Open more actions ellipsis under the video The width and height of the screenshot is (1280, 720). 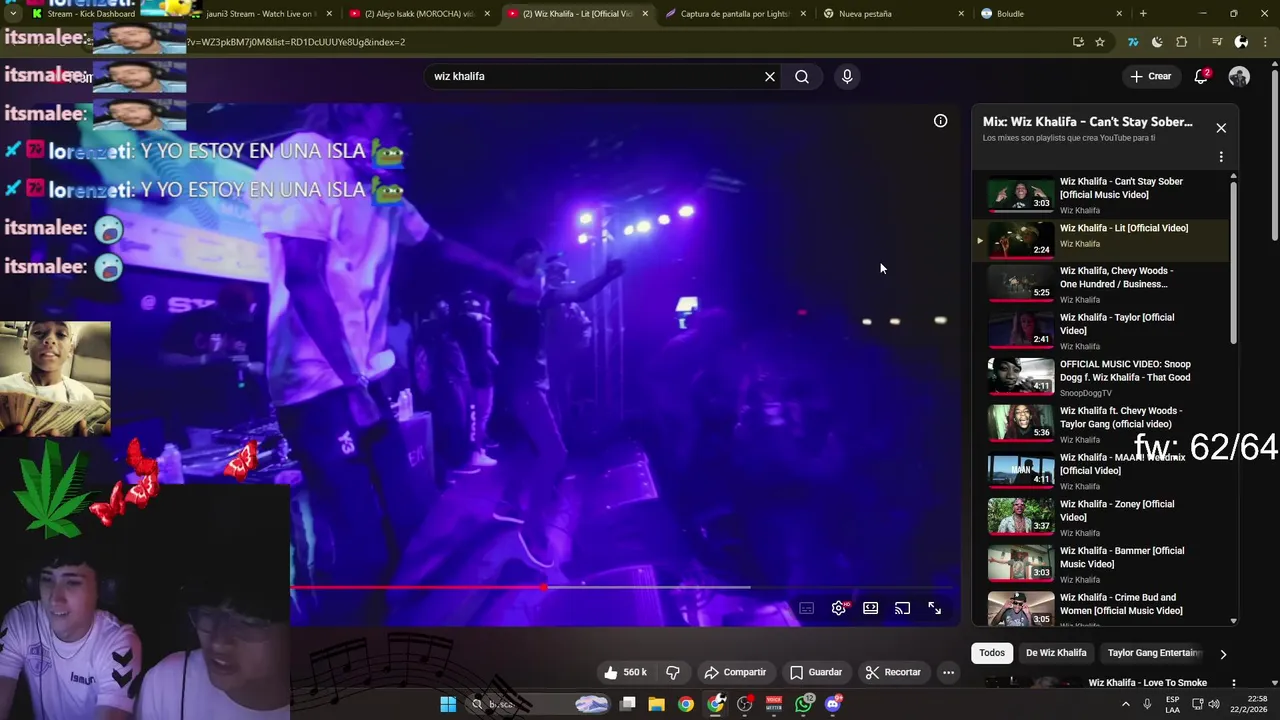point(948,672)
